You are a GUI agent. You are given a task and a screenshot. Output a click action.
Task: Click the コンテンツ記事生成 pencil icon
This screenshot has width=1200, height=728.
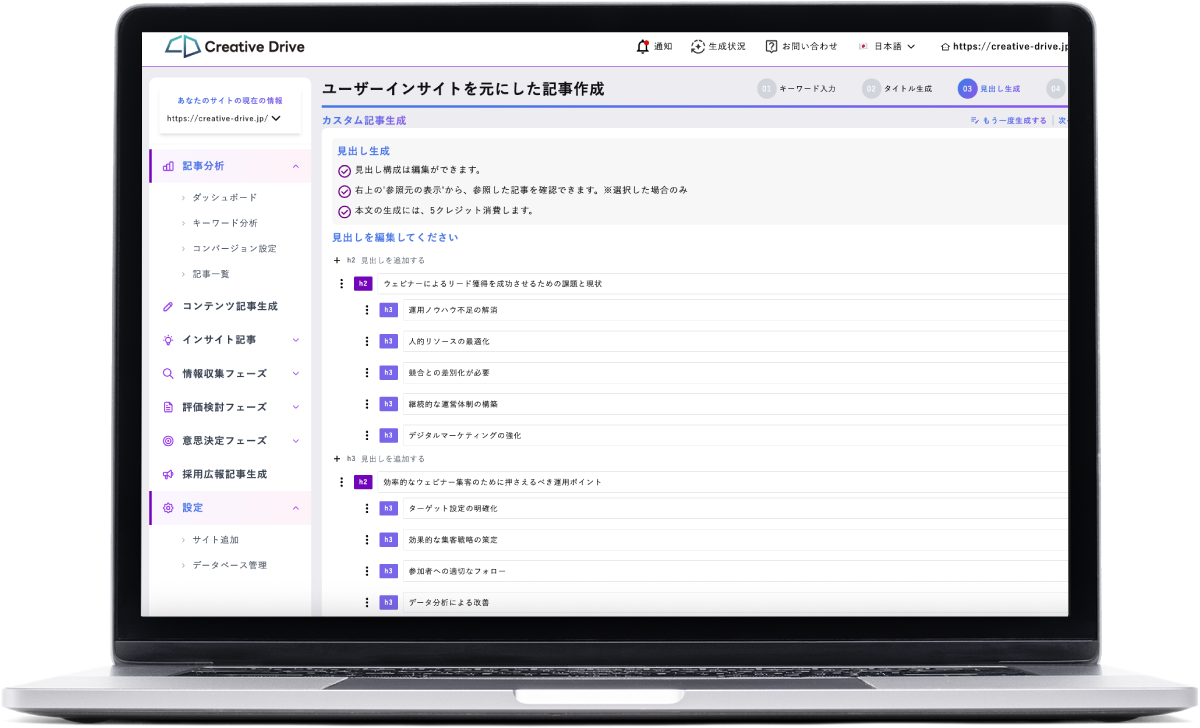[168, 306]
